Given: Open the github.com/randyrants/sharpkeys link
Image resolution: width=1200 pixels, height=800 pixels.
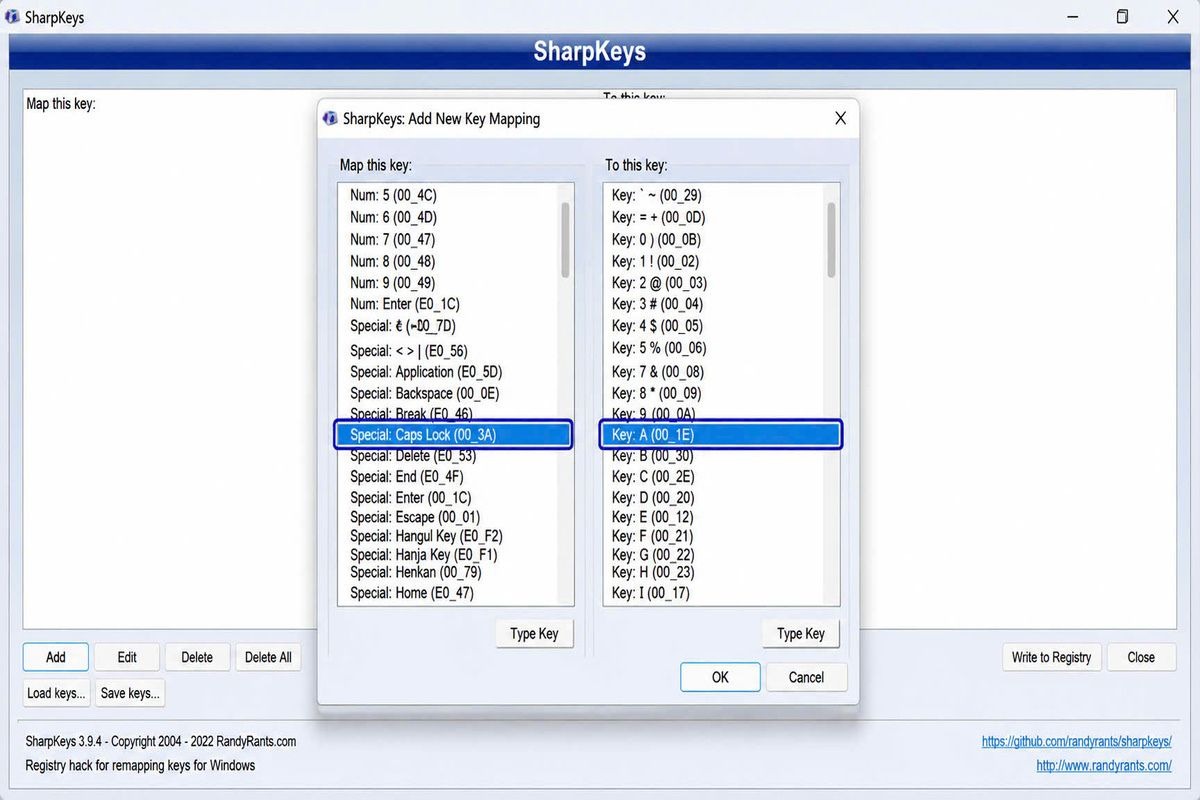Looking at the screenshot, I should click(x=1076, y=742).
